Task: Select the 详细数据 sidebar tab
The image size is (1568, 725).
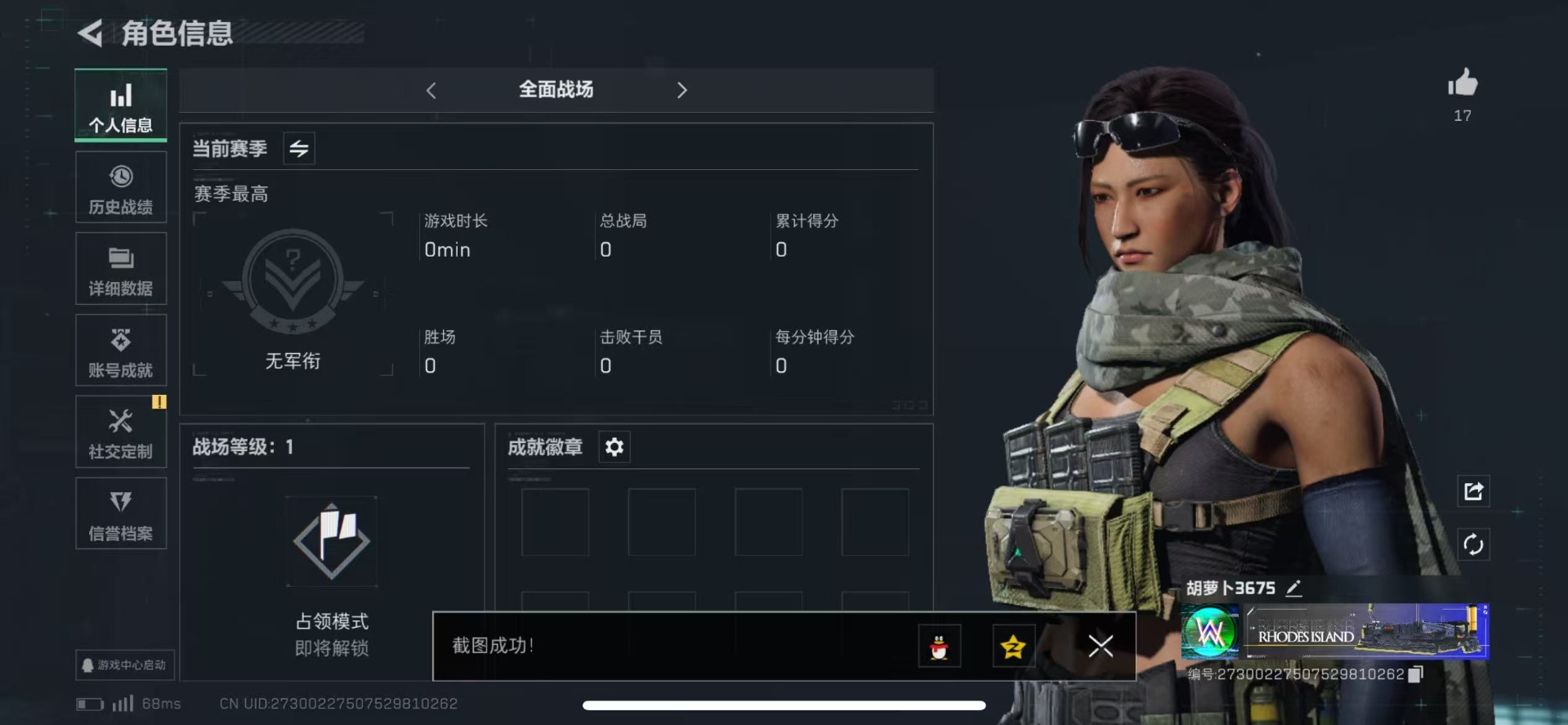Action: tap(121, 269)
